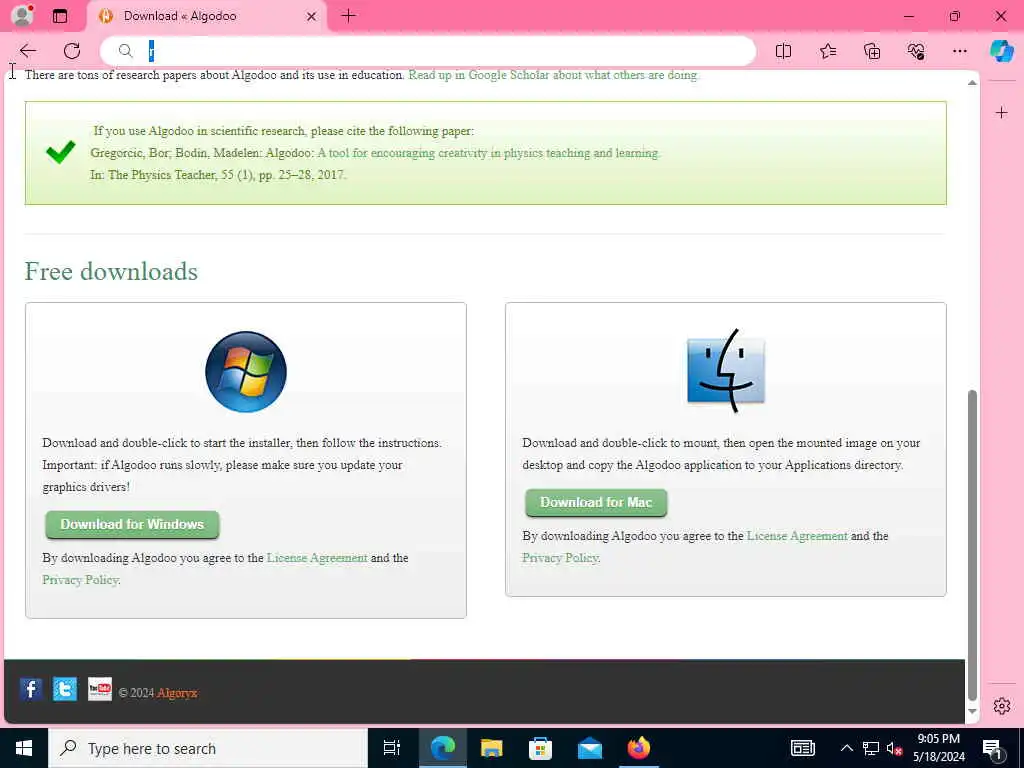This screenshot has height=768, width=1024.
Task: Open the Read up in Google Scholar link
Action: 552,75
